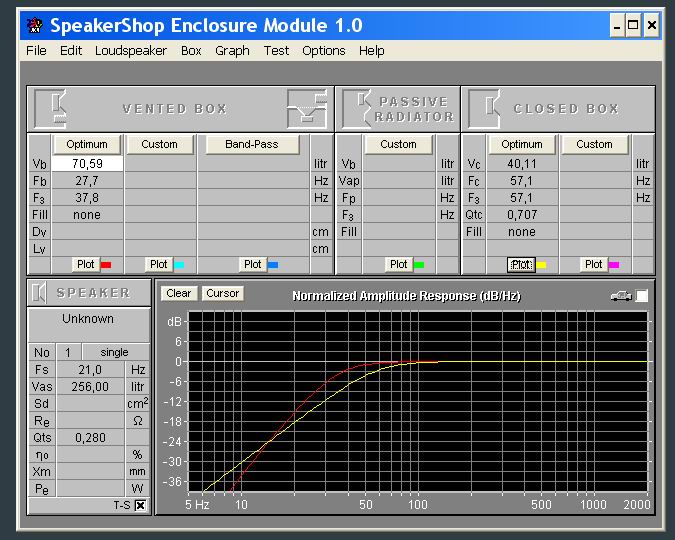Screen dimensions: 675x540
Task: Click the band-pass box diagram icon
Action: [x=307, y=109]
